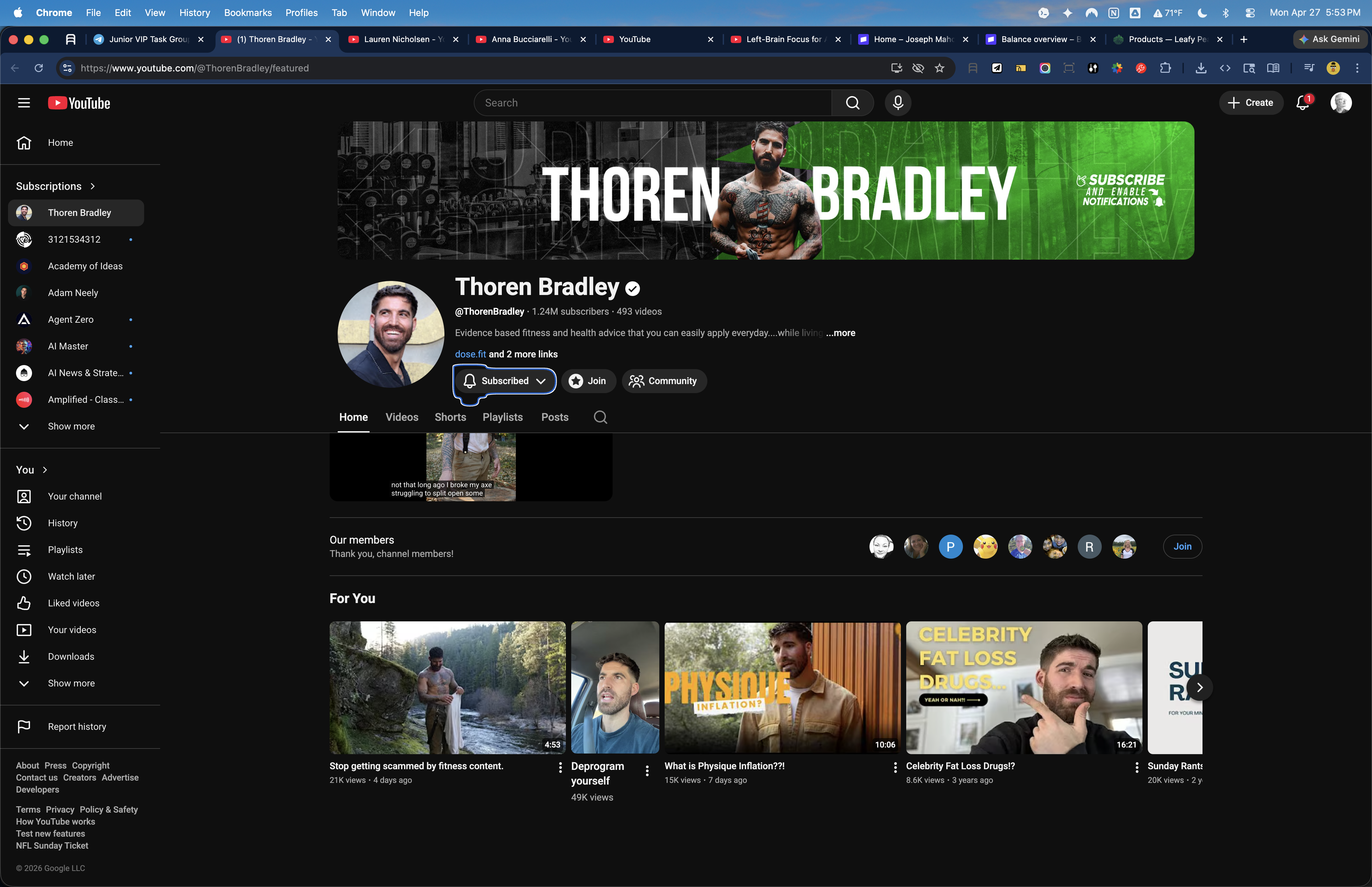Open 'Stop getting scammed by fitness content' thumbnail

[447, 688]
